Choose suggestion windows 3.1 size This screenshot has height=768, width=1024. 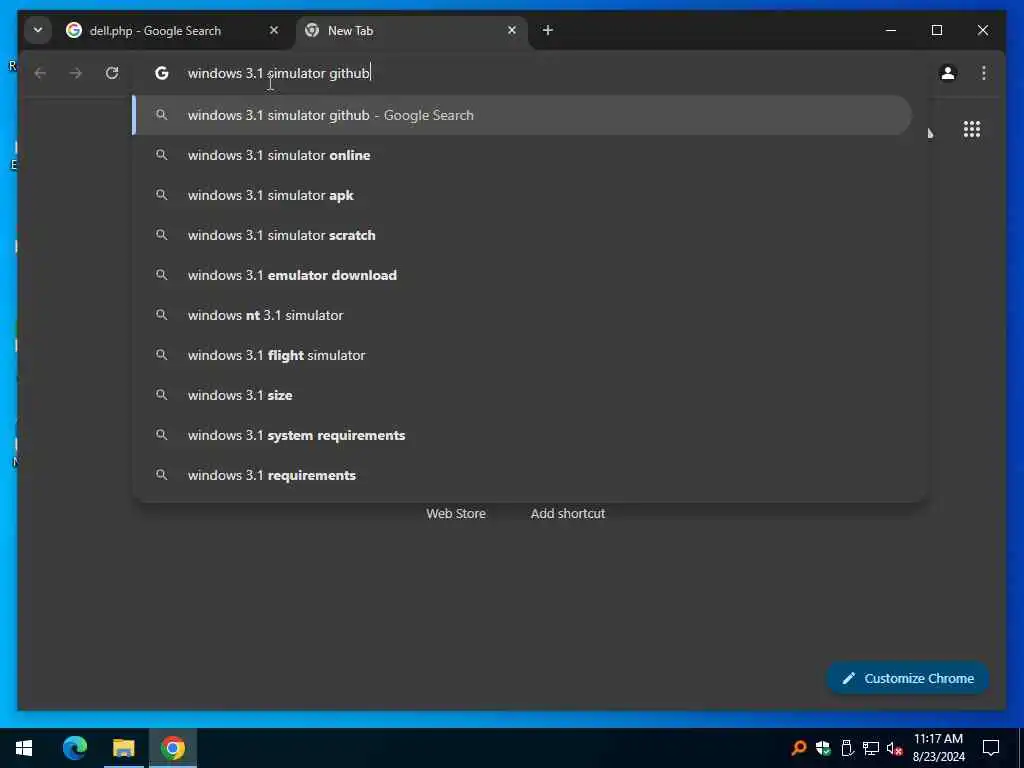click(522, 395)
